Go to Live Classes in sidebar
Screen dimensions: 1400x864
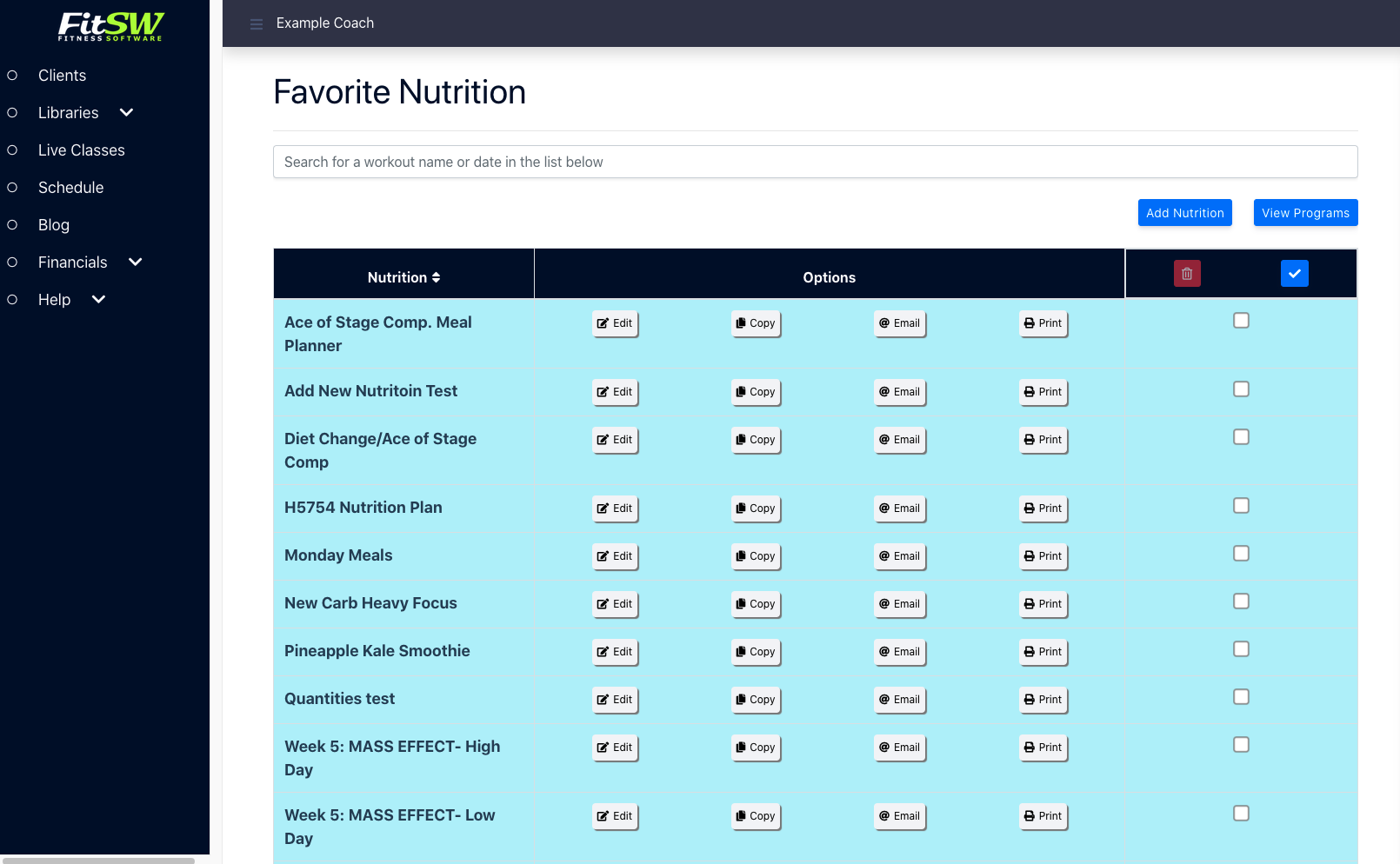pyautogui.click(x=81, y=150)
